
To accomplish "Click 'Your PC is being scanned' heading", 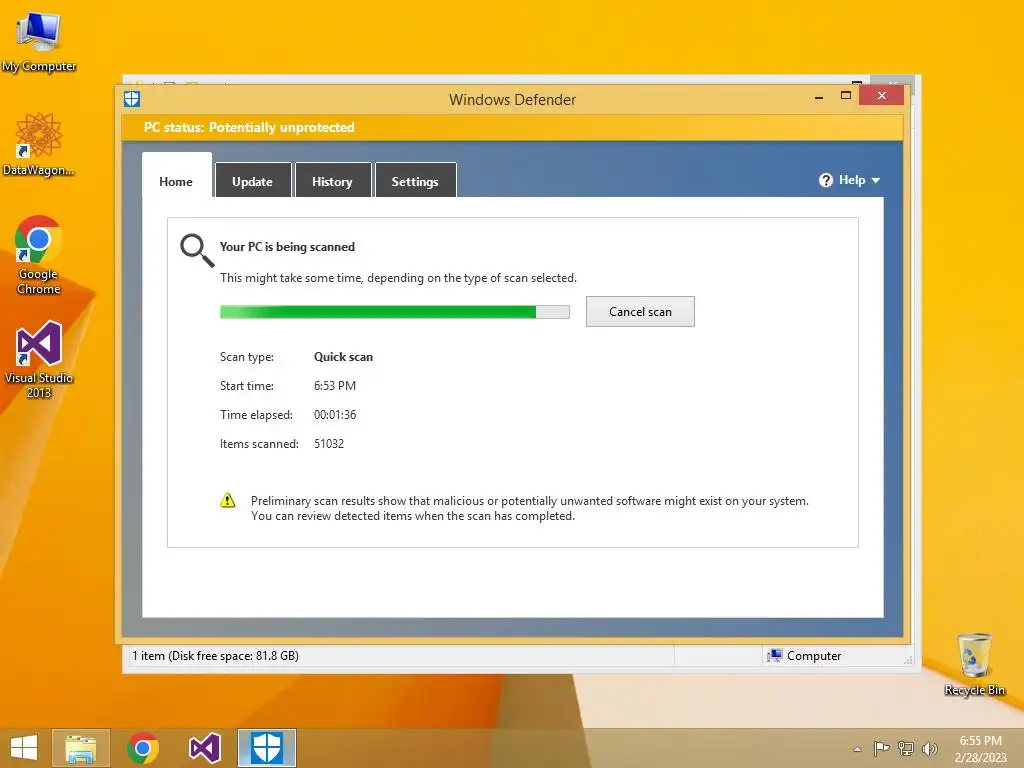I will click(287, 247).
